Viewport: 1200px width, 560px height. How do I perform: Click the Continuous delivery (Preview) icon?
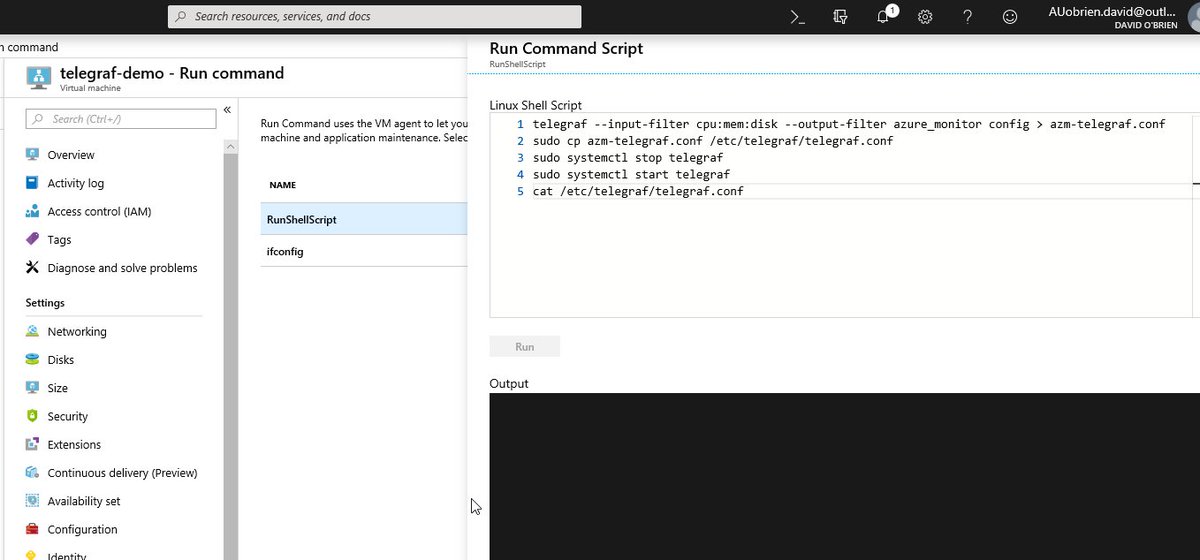(33, 473)
